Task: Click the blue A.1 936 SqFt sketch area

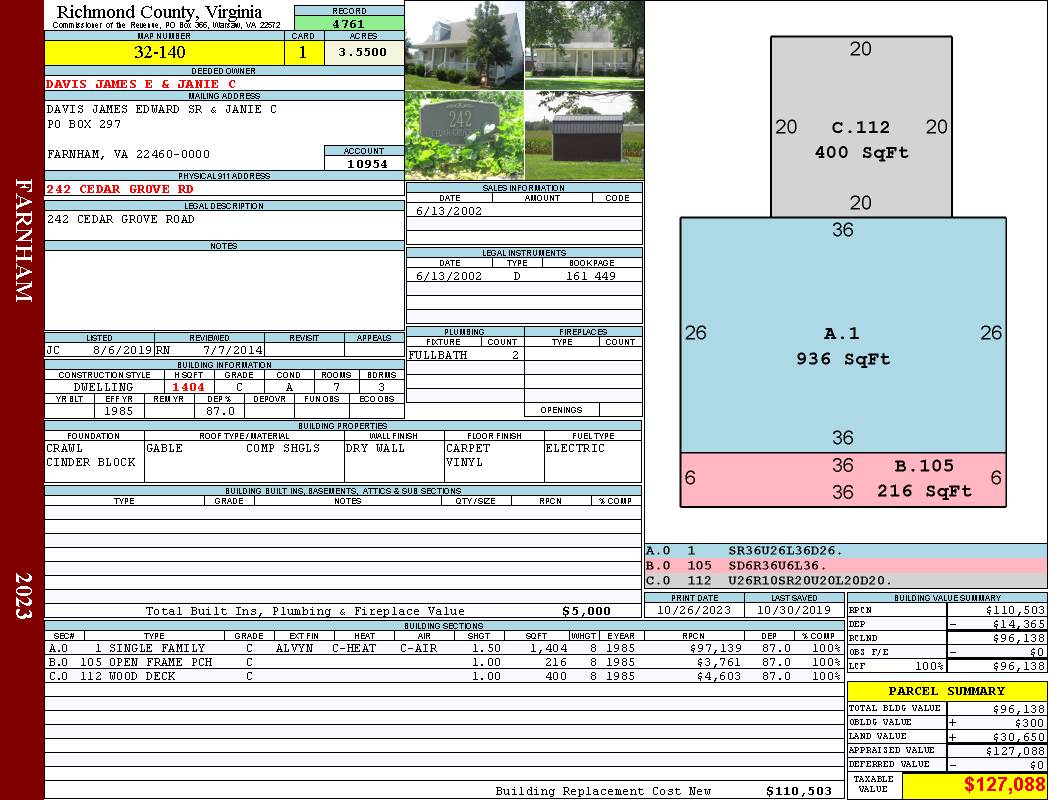Action: pyautogui.click(x=843, y=335)
